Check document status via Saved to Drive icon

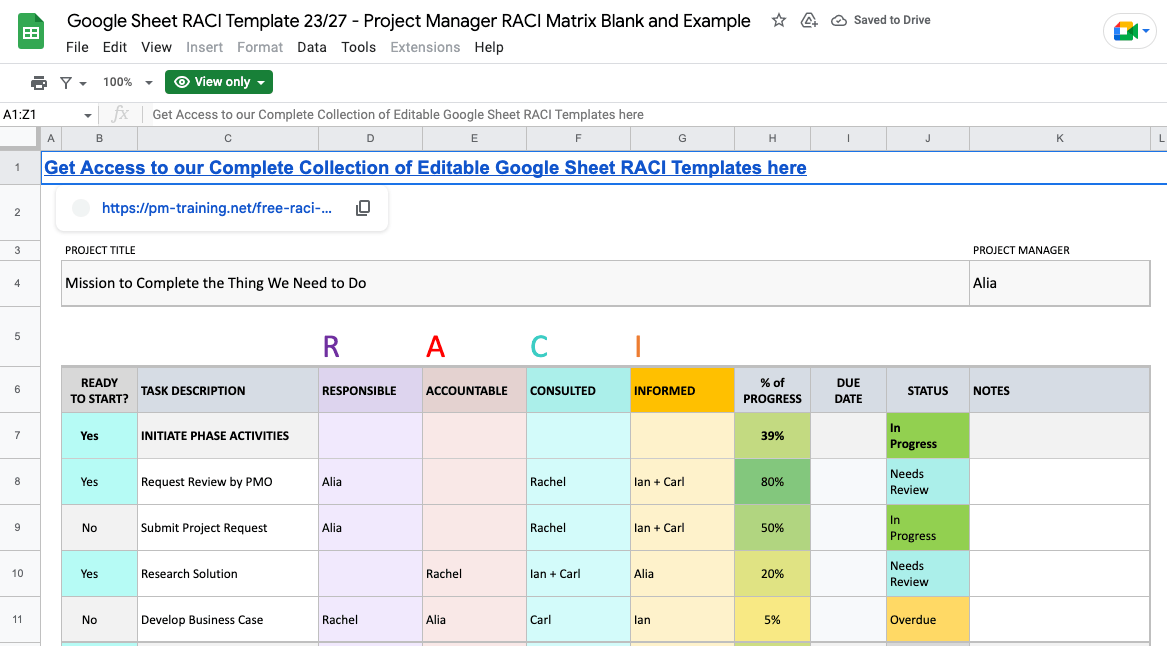tap(839, 20)
